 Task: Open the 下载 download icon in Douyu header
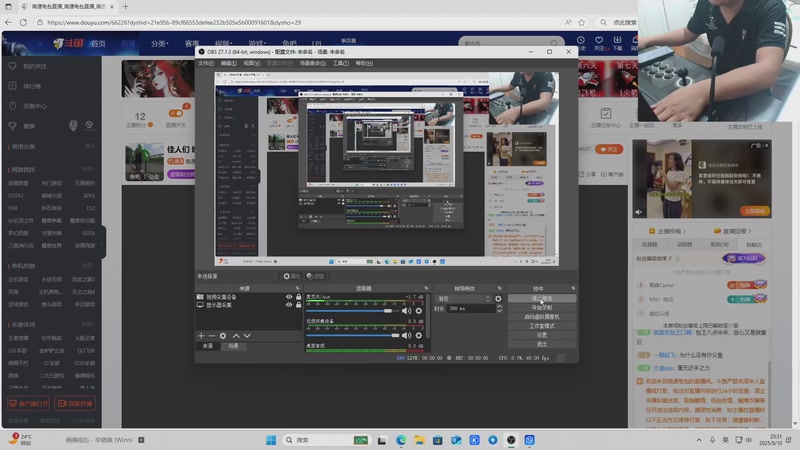point(617,40)
